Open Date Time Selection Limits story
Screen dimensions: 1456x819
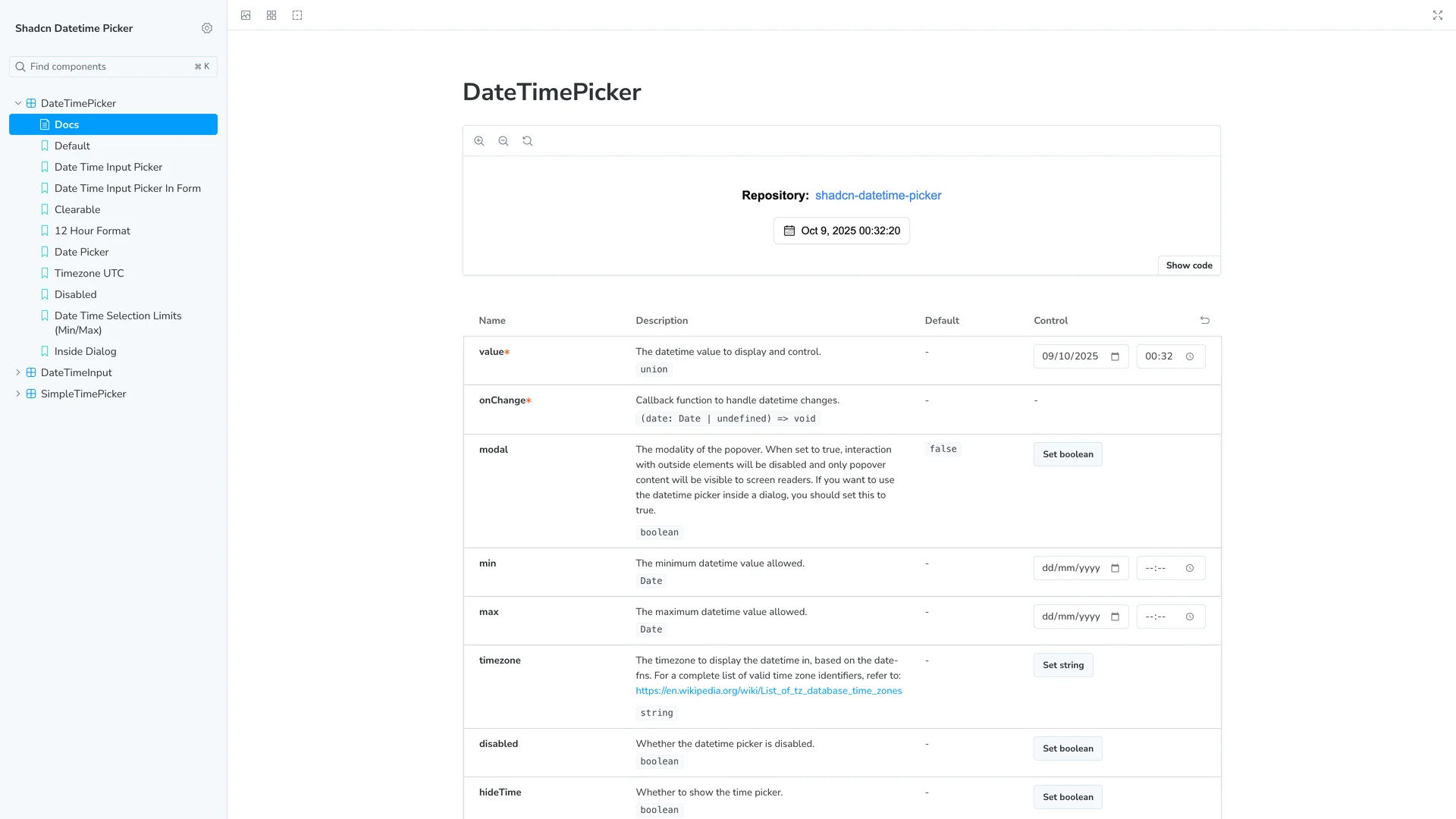pyautogui.click(x=113, y=322)
